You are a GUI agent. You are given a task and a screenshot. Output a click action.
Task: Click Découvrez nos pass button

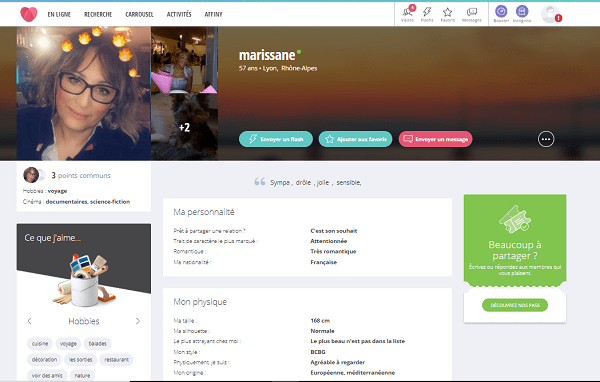(x=515, y=305)
